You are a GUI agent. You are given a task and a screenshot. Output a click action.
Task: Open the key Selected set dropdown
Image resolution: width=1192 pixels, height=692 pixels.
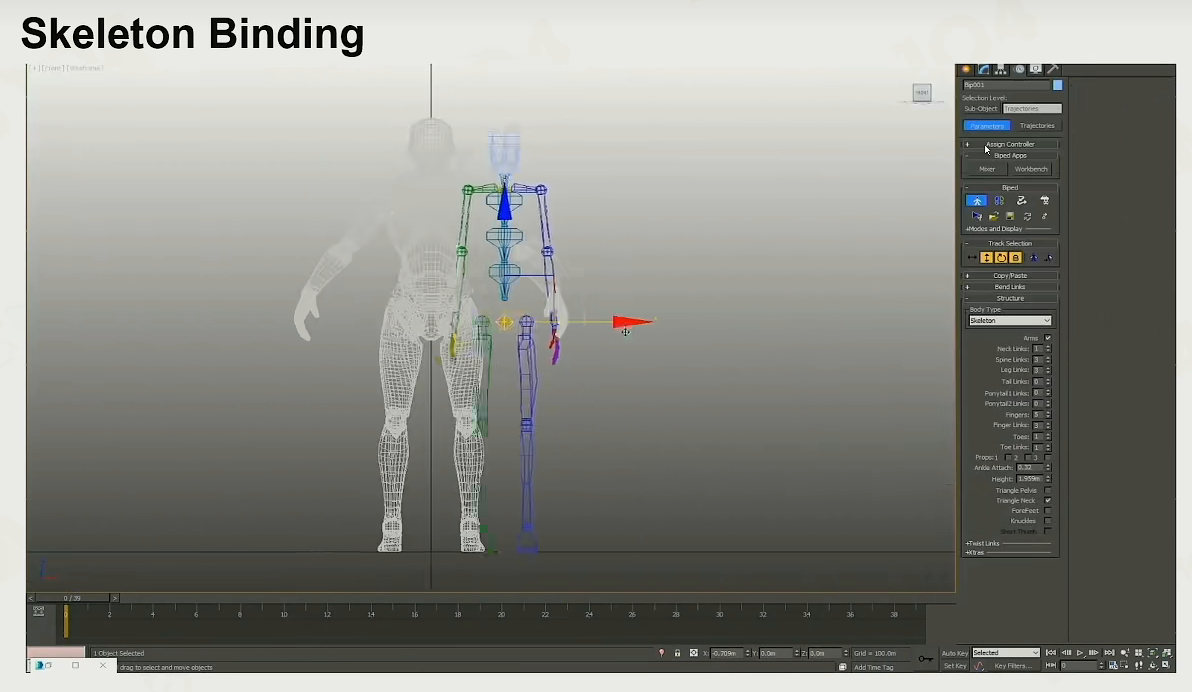[1006, 653]
